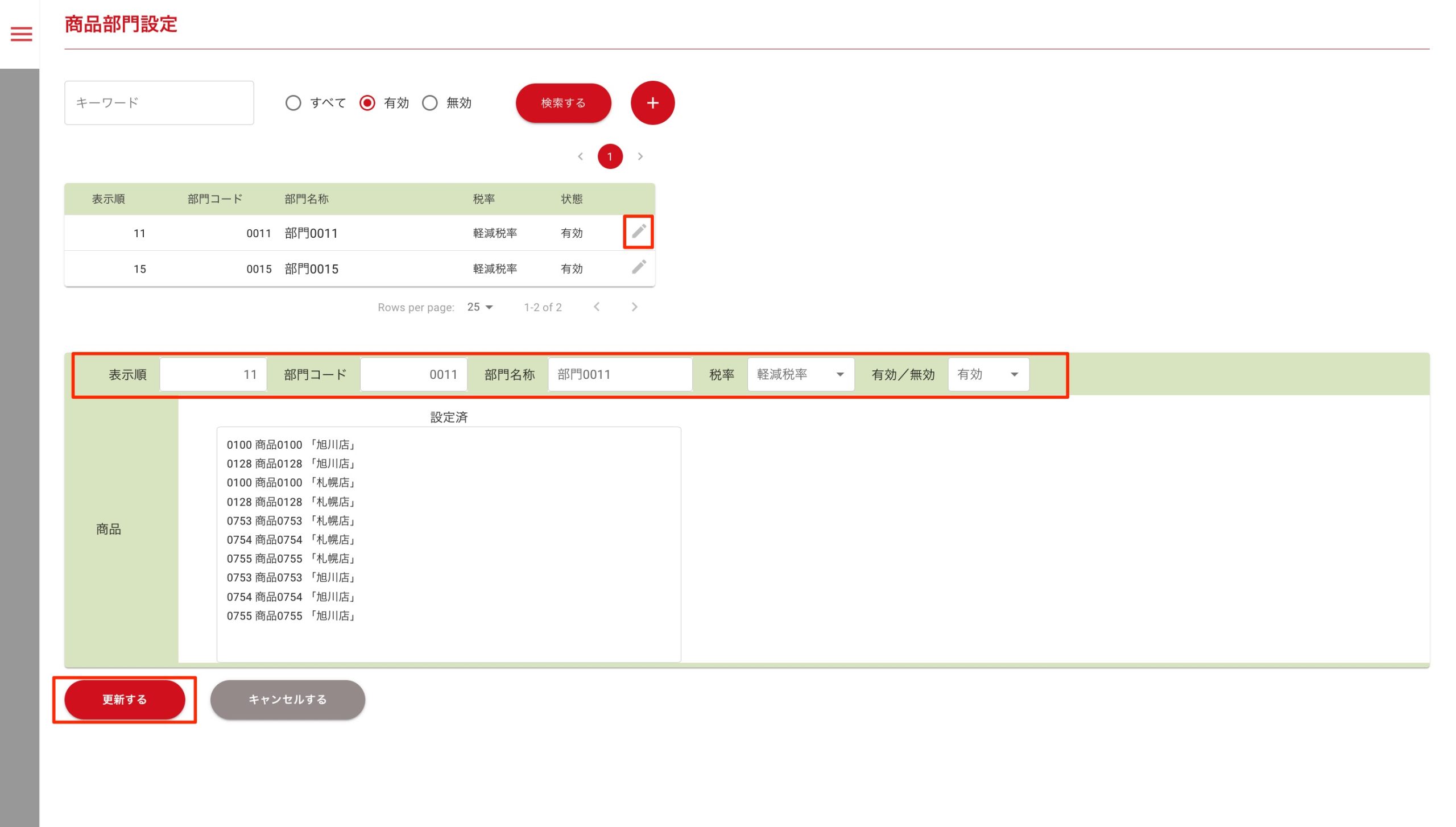Screen dimensions: 1456x827
Task: Select 0753 商品0753 「札幌店」 list item
Action: point(290,520)
